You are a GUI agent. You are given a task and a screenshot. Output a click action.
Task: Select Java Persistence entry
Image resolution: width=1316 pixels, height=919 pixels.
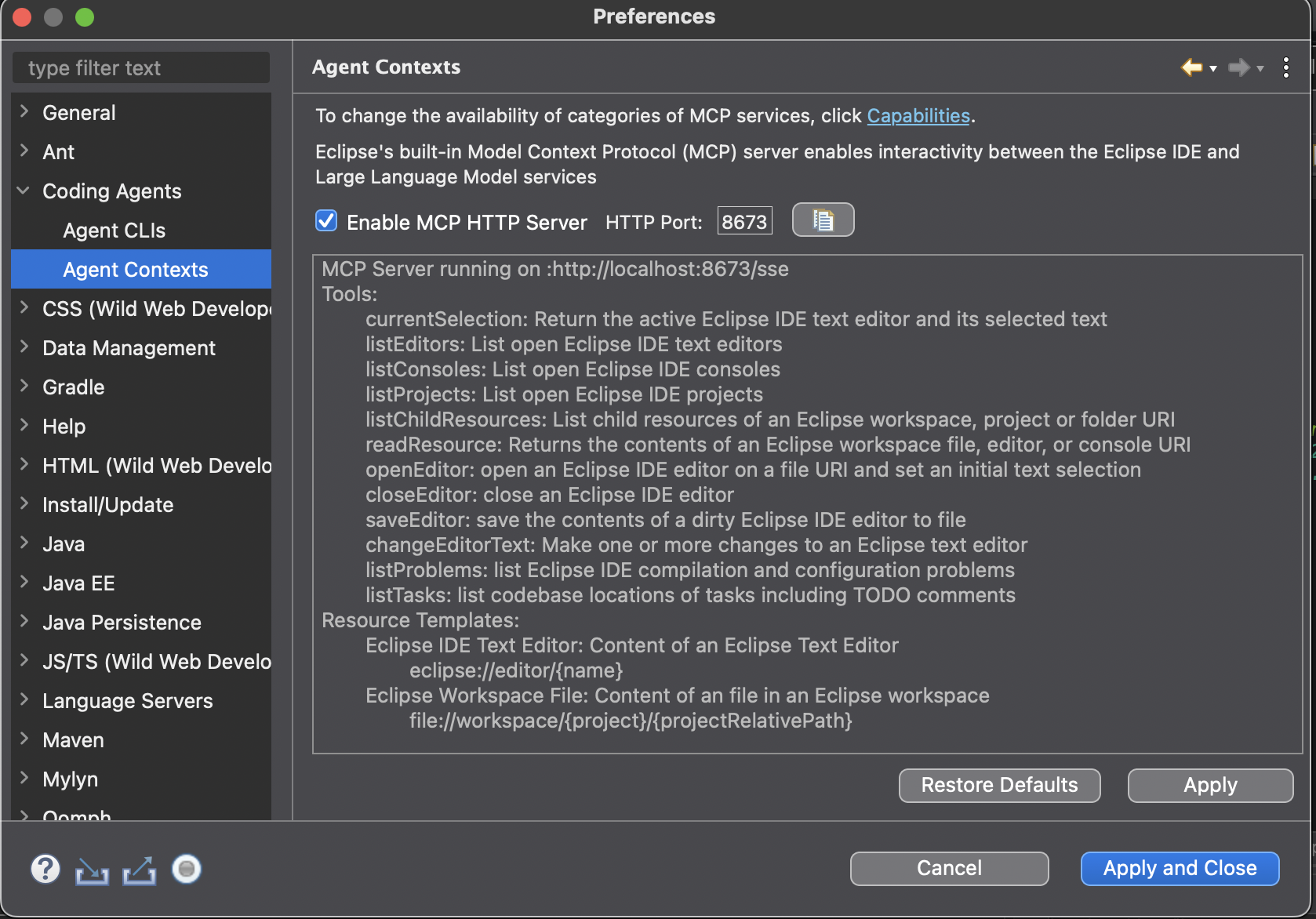[122, 623]
